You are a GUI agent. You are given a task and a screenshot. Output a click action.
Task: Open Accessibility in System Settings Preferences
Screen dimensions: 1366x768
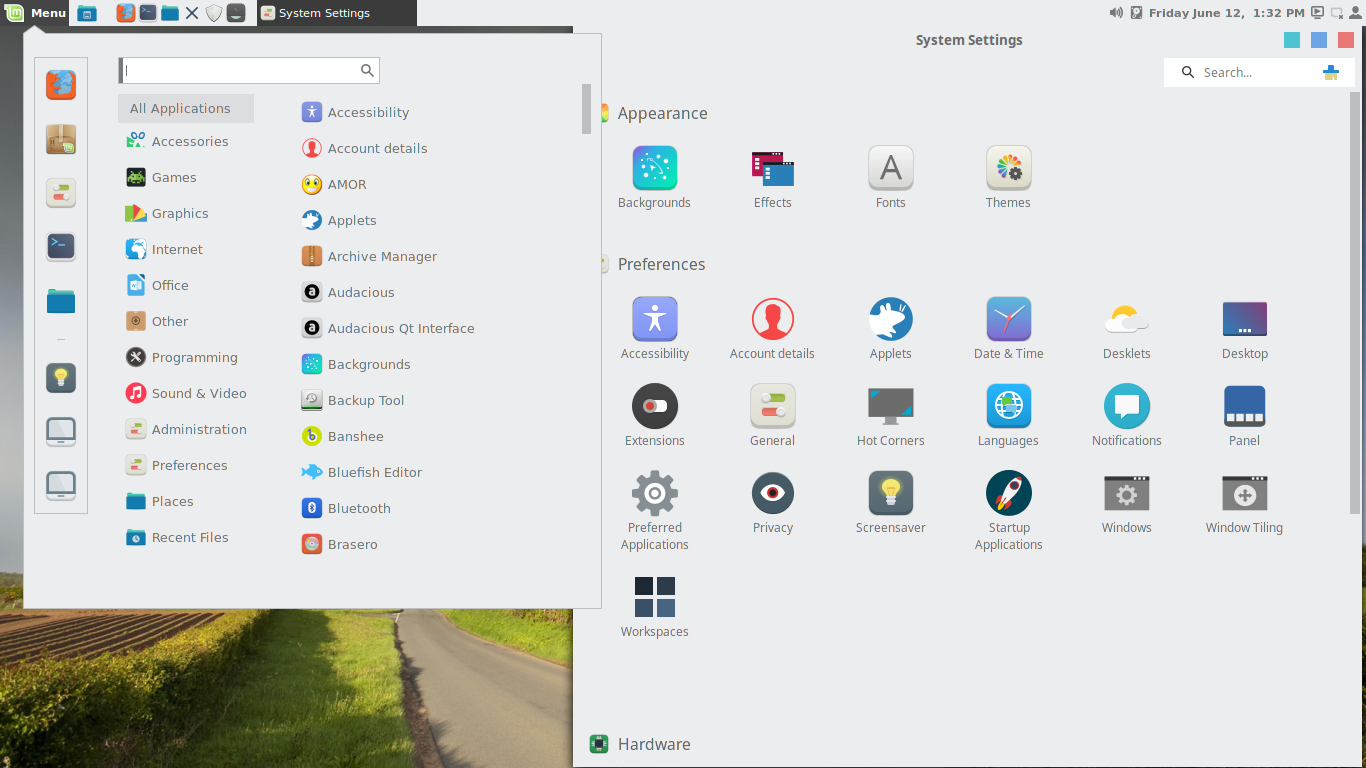[x=655, y=328]
